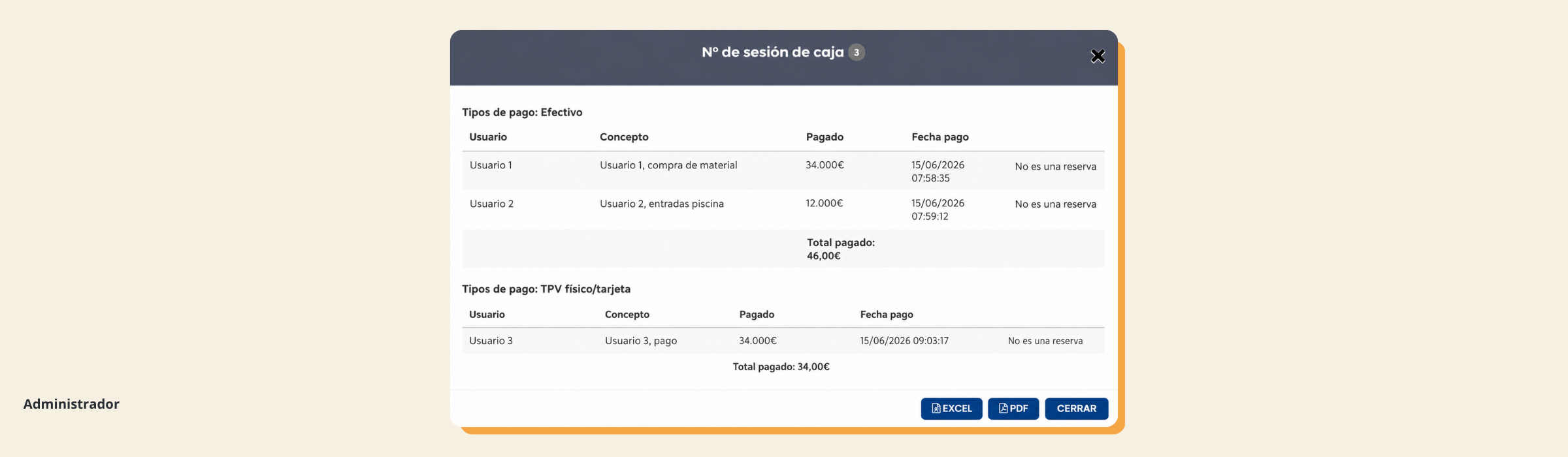Image resolution: width=1568 pixels, height=457 pixels.
Task: Select the Usuario 3 row
Action: coord(783,341)
